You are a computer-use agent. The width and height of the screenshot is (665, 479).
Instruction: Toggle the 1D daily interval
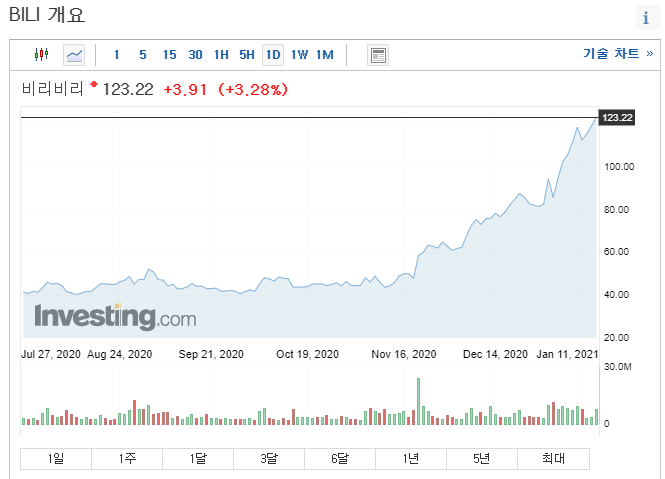[x=273, y=55]
